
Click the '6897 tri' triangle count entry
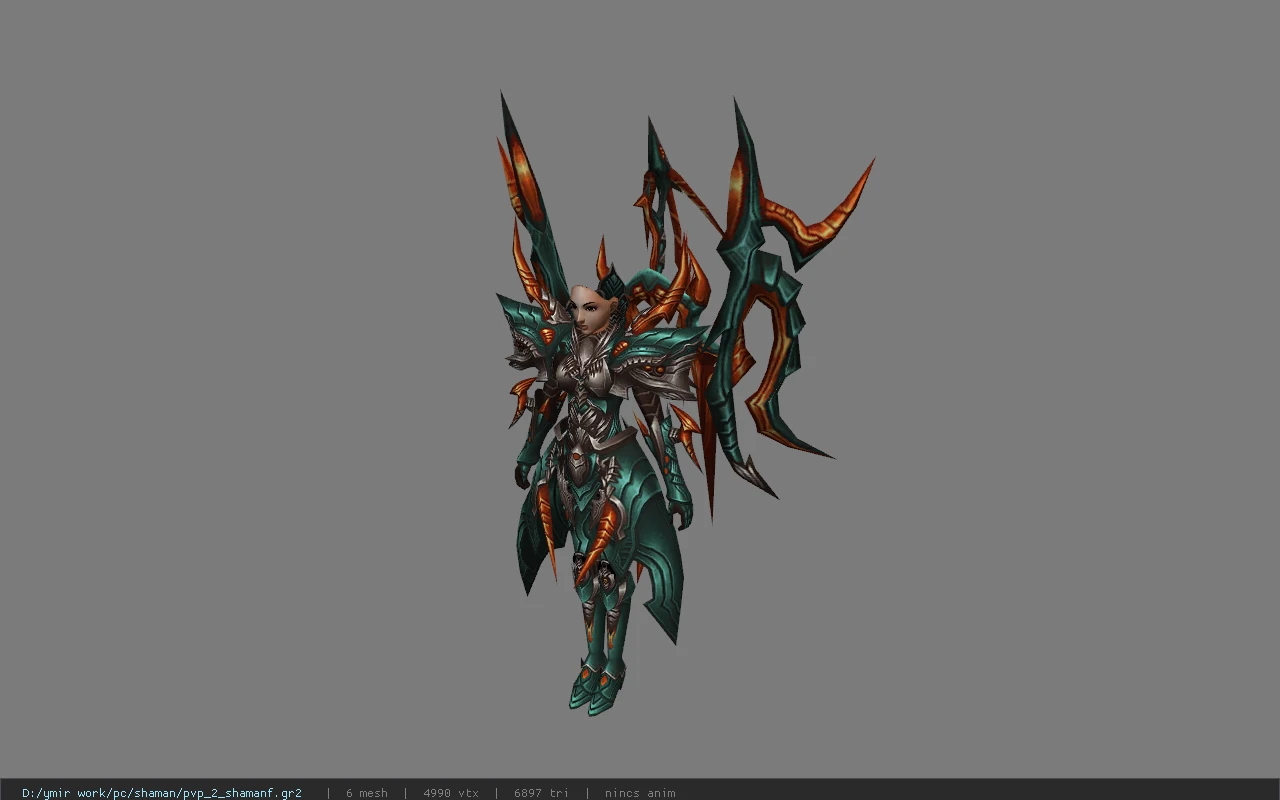click(x=542, y=793)
